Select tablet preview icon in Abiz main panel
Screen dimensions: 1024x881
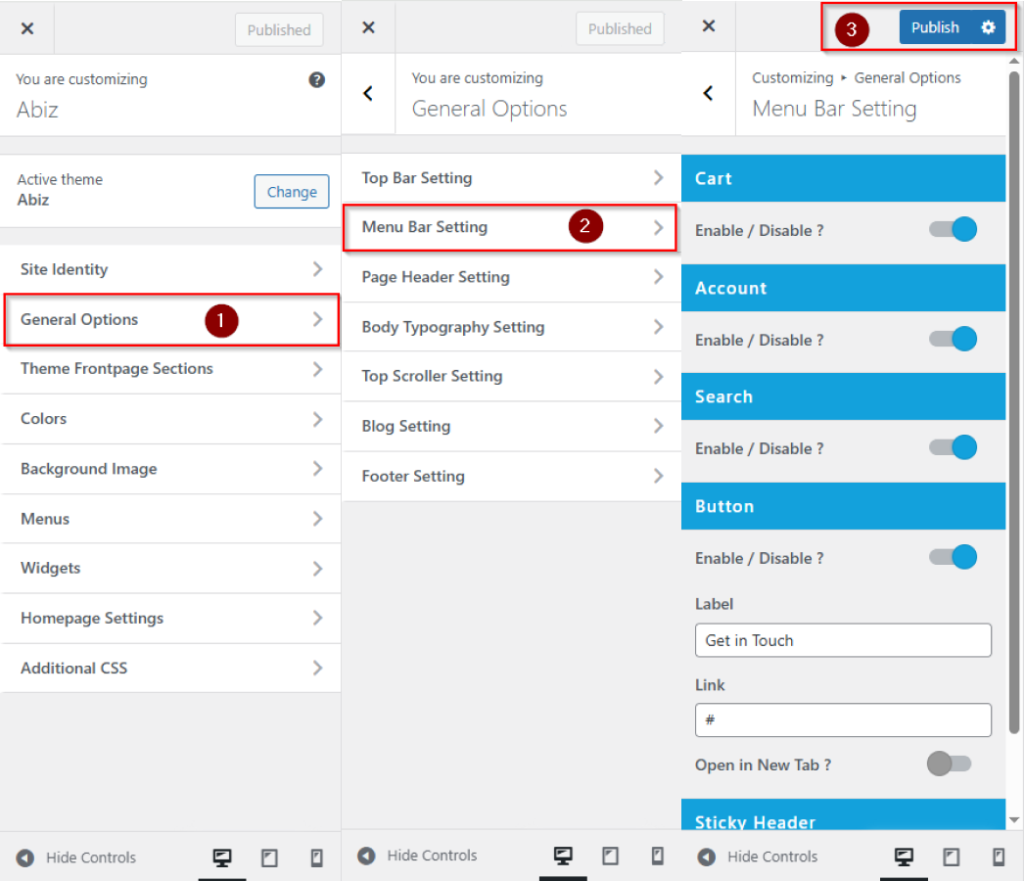coord(269,858)
